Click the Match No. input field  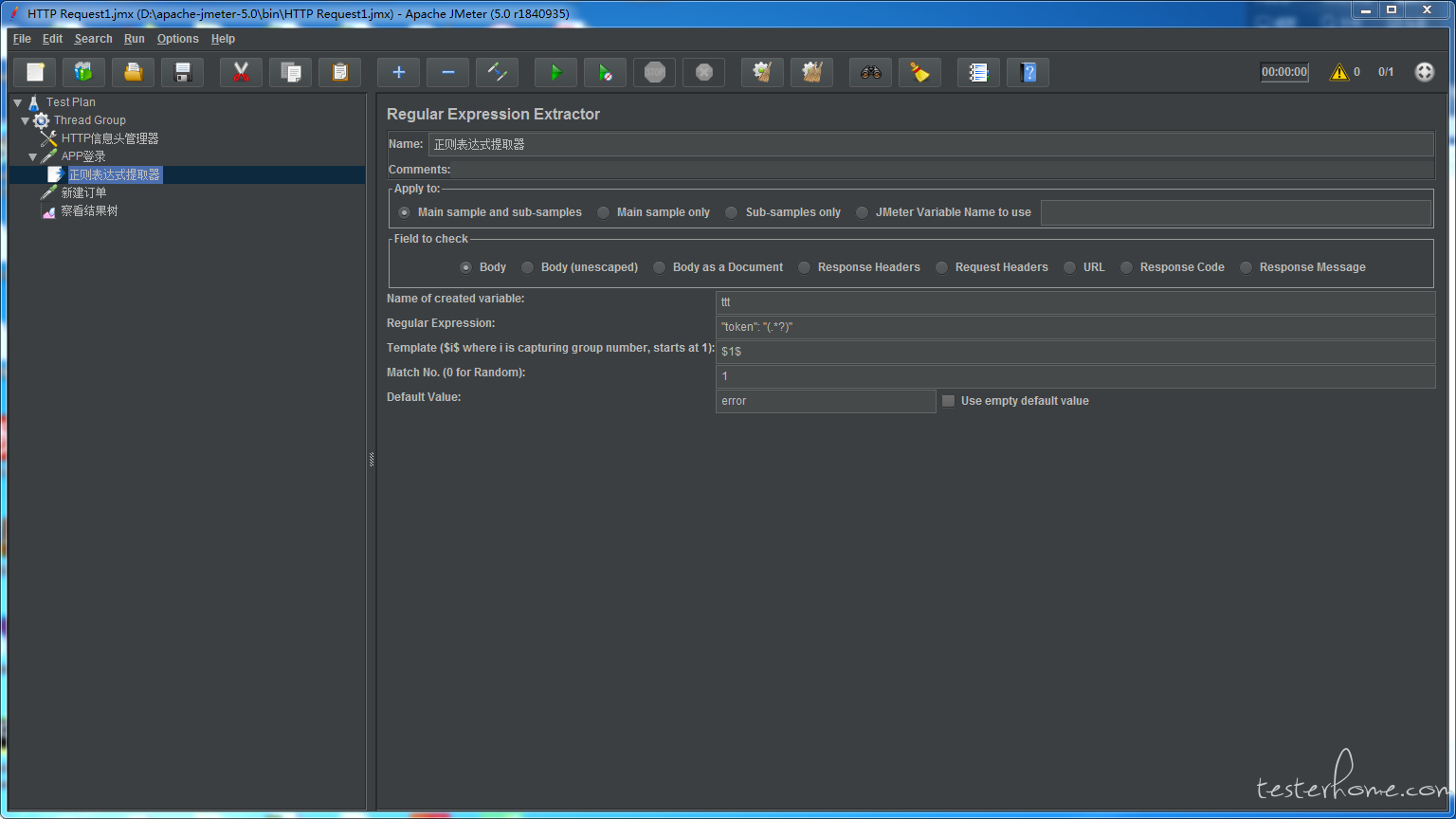1075,376
